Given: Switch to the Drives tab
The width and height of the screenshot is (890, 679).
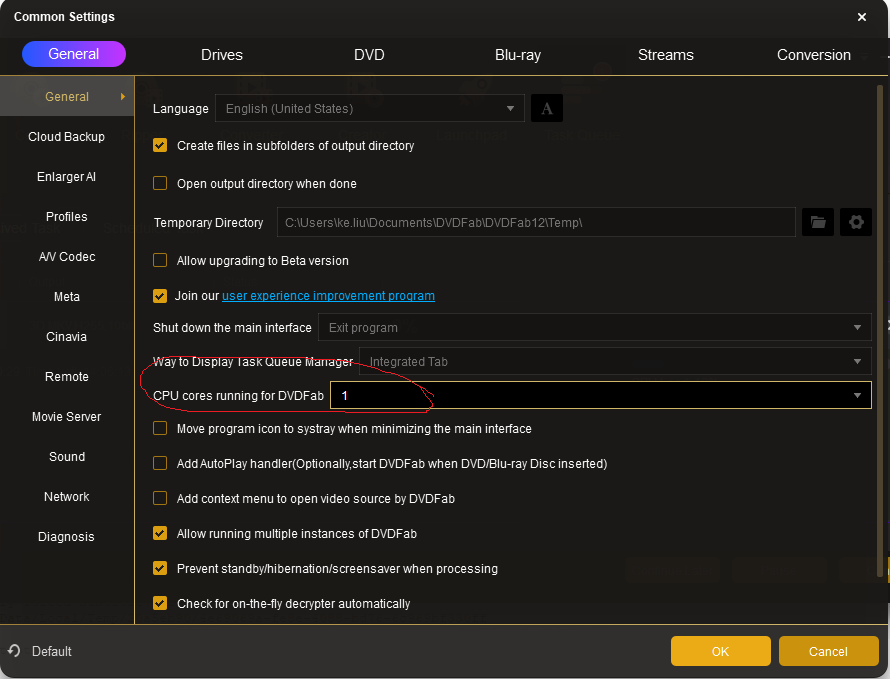Looking at the screenshot, I should click(222, 55).
